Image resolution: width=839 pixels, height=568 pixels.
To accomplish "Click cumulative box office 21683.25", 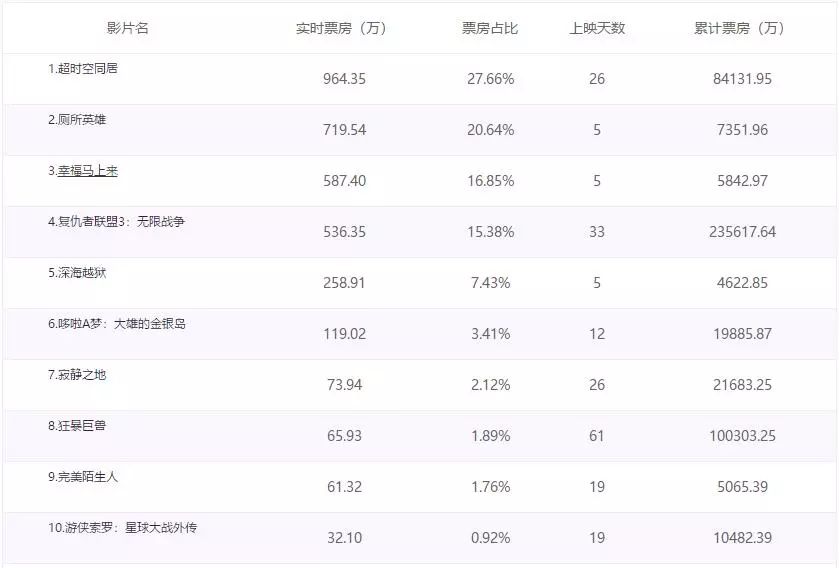I will (743, 385).
